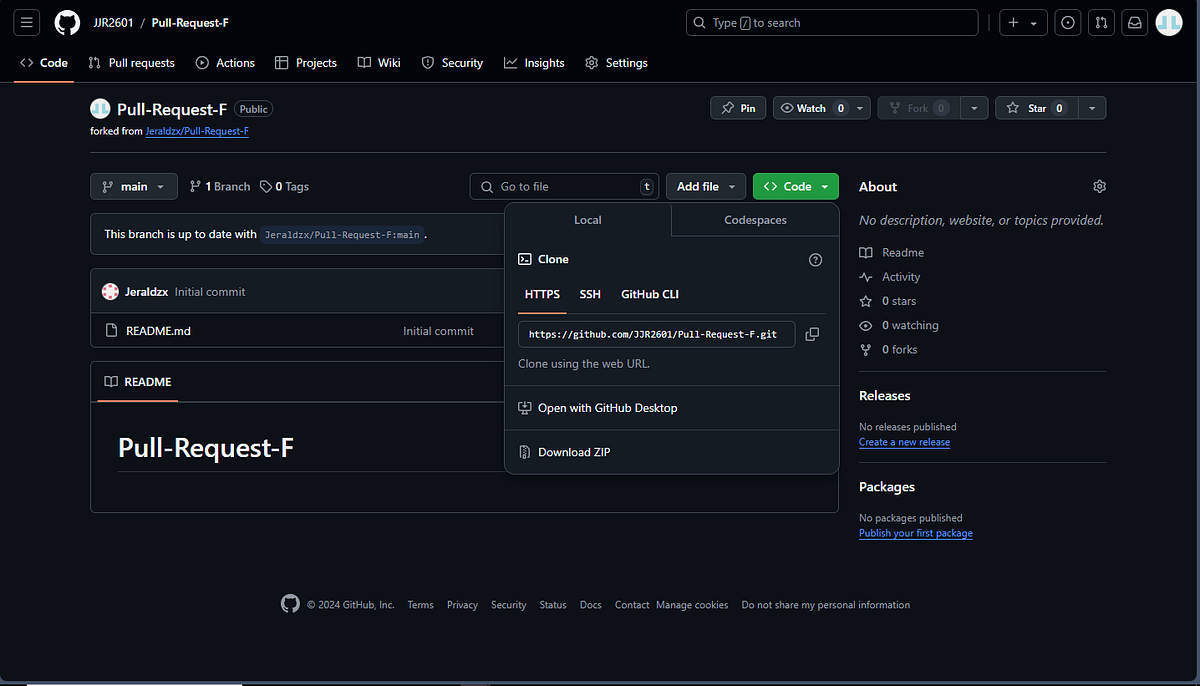
Task: Open the hamburger menu icon
Action: coord(26,22)
